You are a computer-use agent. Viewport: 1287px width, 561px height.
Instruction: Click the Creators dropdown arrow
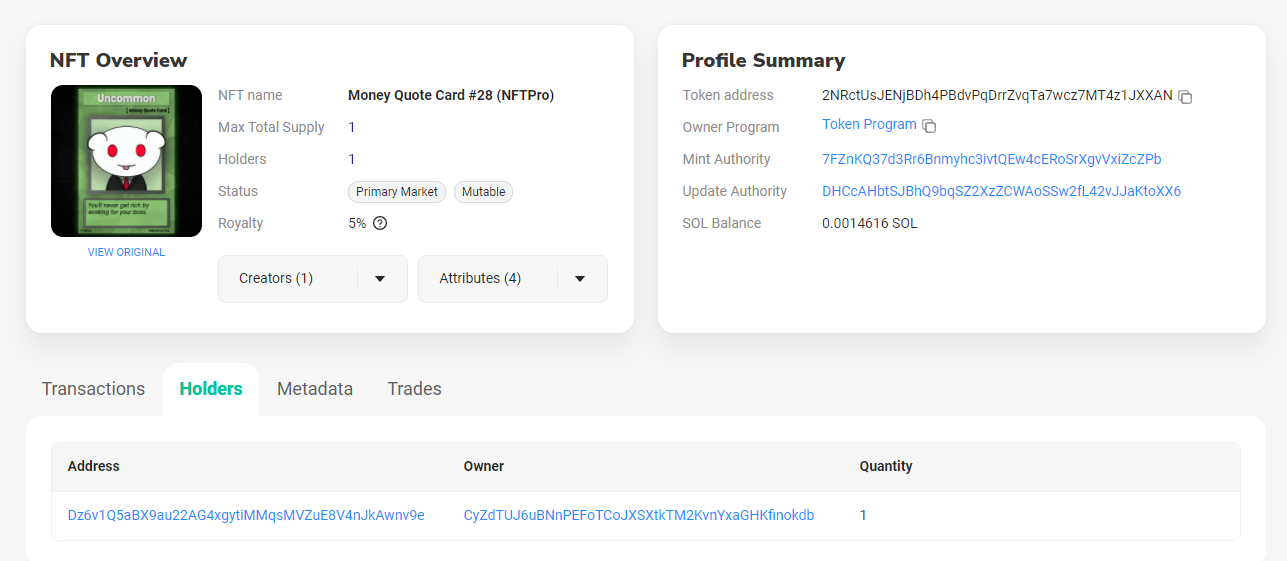pos(380,279)
